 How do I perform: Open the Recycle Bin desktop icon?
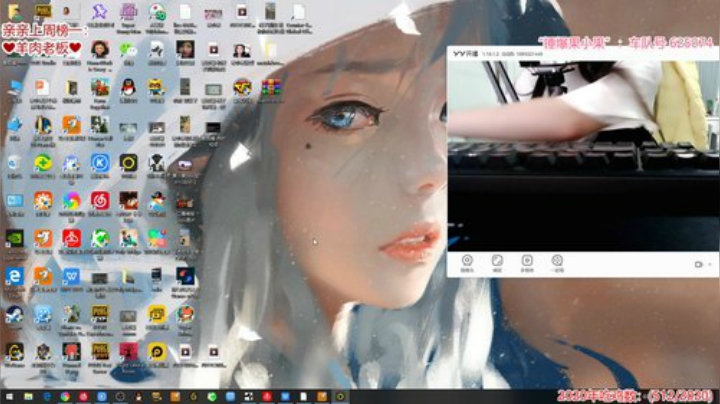[x=15, y=163]
